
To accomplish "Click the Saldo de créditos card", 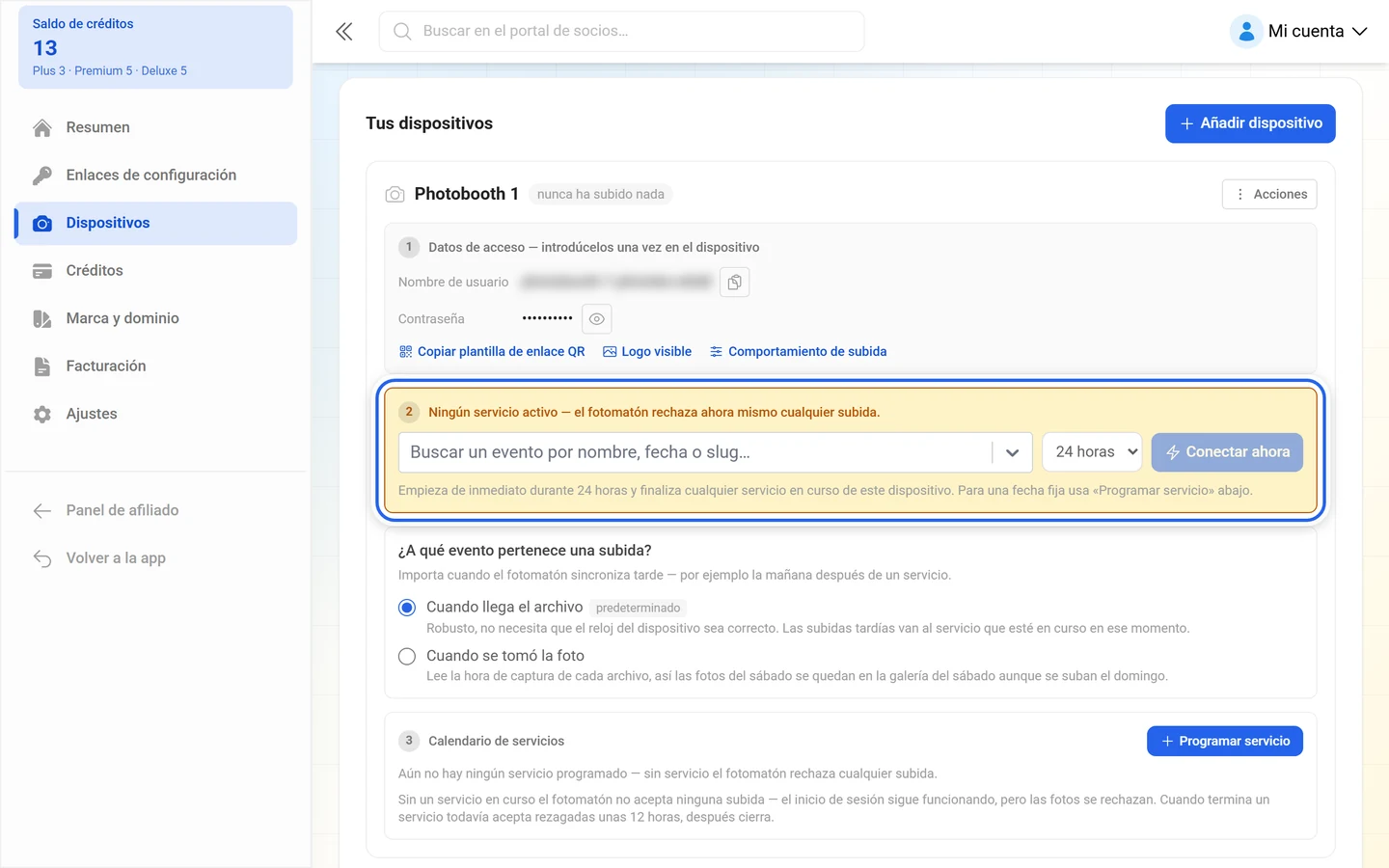I will pos(155,47).
